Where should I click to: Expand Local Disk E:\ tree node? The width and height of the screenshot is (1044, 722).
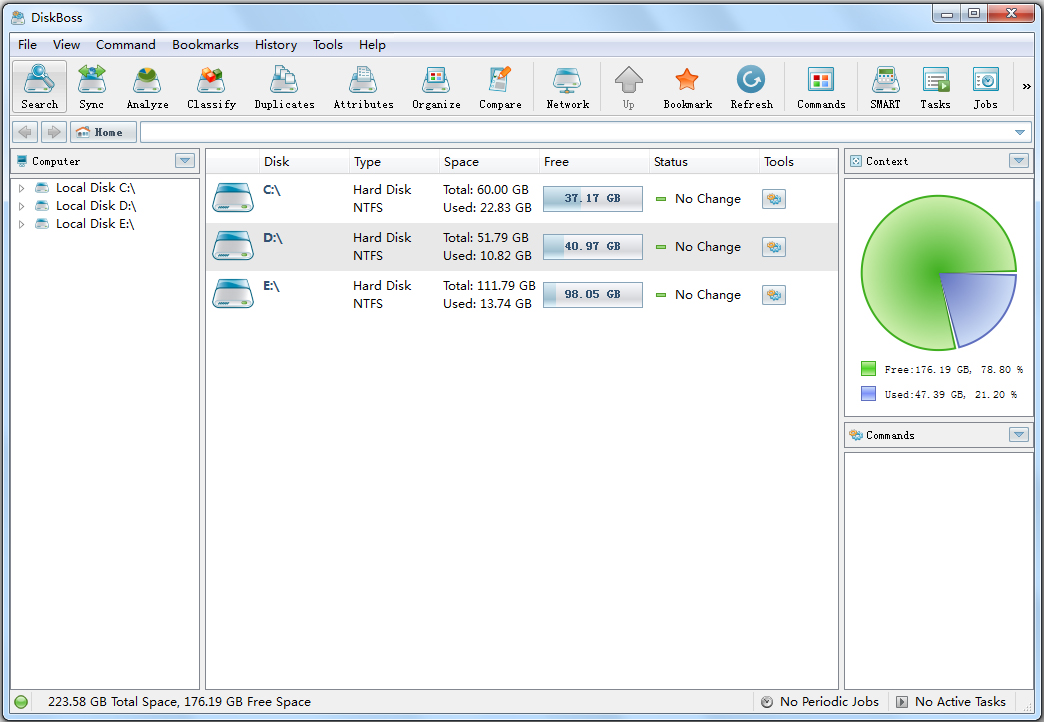coord(22,225)
